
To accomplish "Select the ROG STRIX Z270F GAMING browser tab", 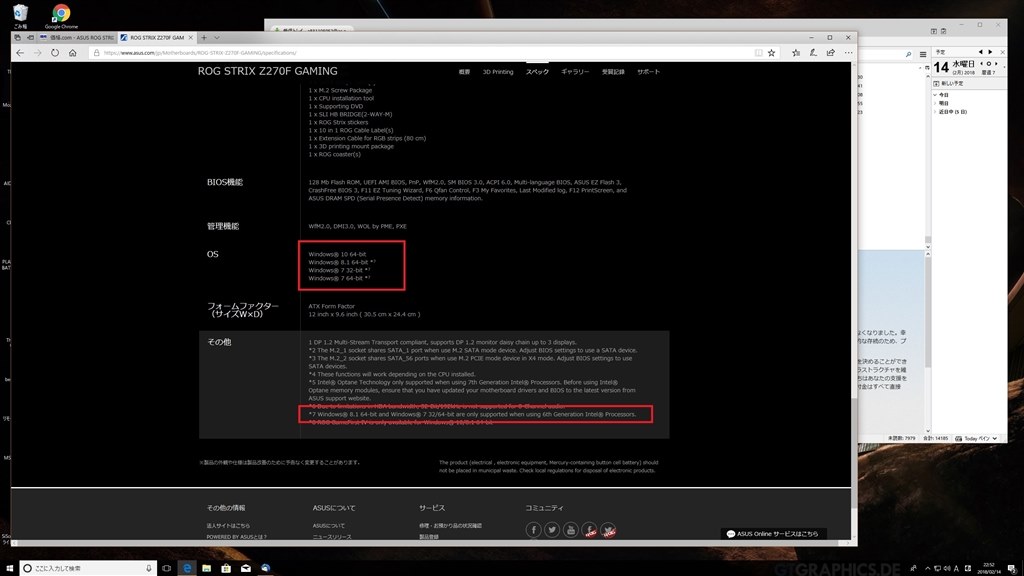I will pyautogui.click(x=157, y=38).
